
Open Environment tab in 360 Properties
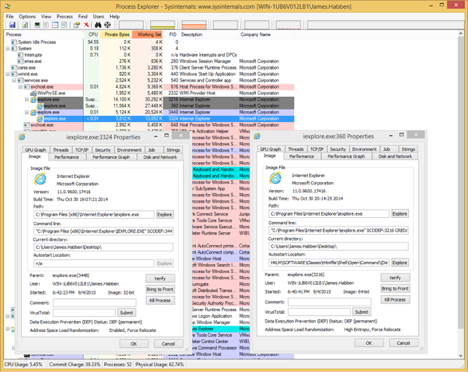point(364,149)
